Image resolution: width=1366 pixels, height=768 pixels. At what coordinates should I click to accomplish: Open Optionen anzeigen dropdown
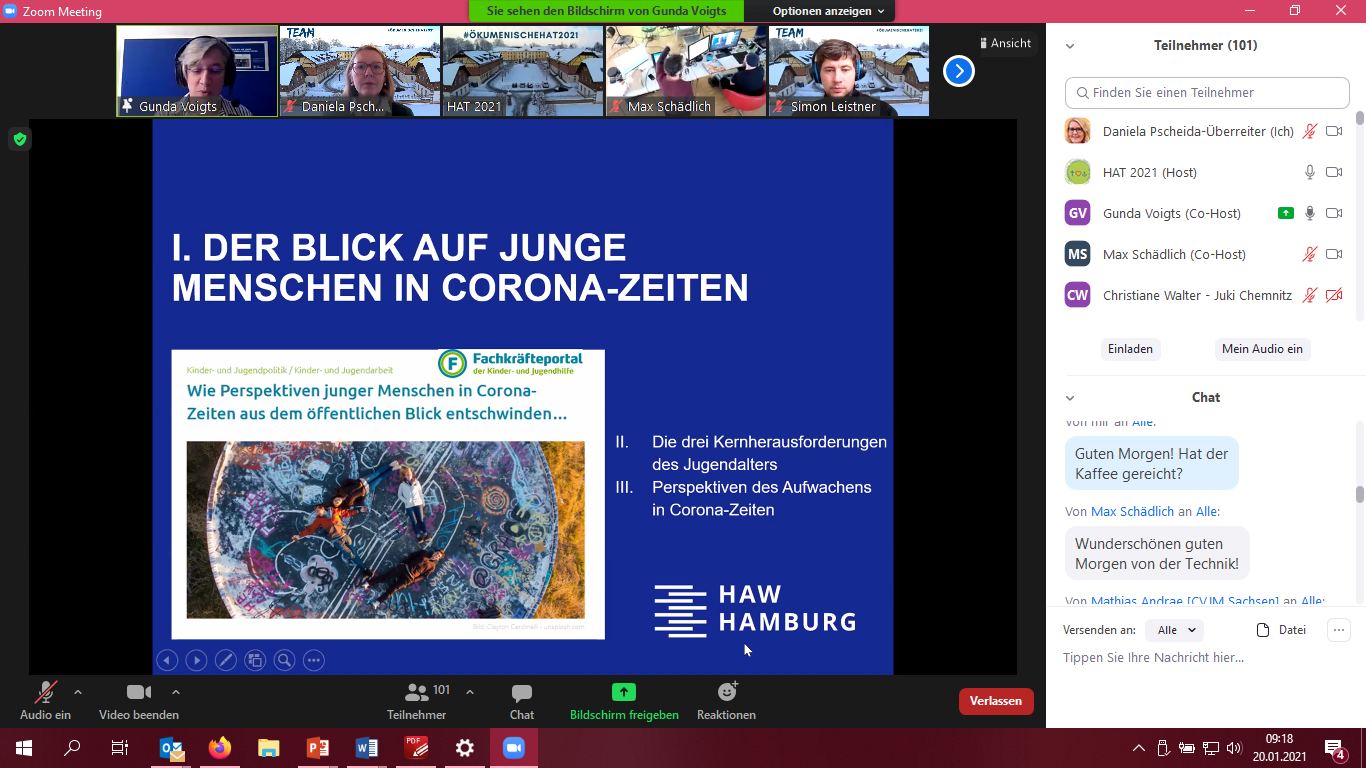pos(828,11)
